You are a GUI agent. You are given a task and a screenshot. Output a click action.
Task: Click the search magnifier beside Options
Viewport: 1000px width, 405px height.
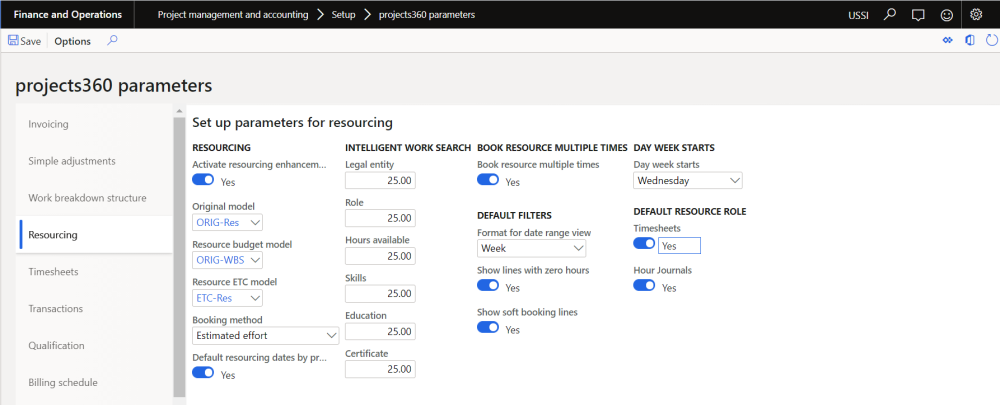coord(112,41)
